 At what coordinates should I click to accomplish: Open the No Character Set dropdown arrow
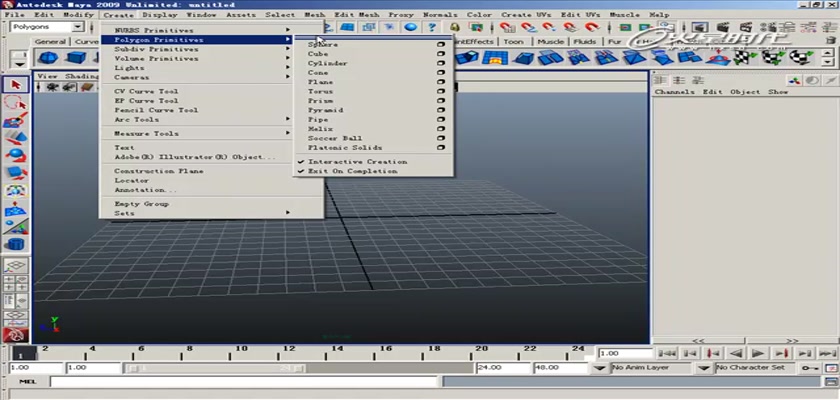pyautogui.click(x=704, y=368)
